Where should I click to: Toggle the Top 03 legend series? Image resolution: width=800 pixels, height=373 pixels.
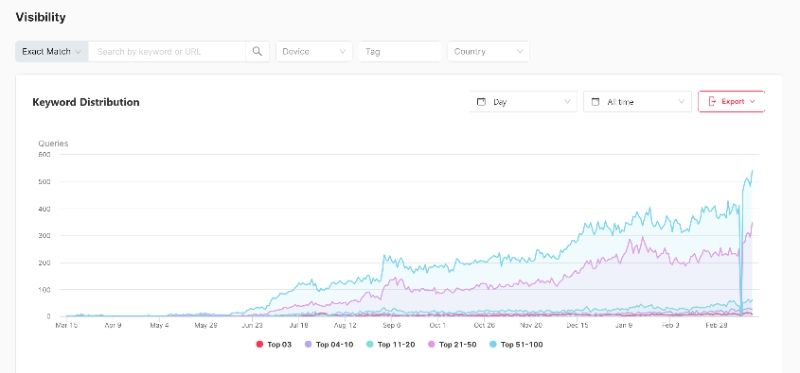pyautogui.click(x=273, y=344)
